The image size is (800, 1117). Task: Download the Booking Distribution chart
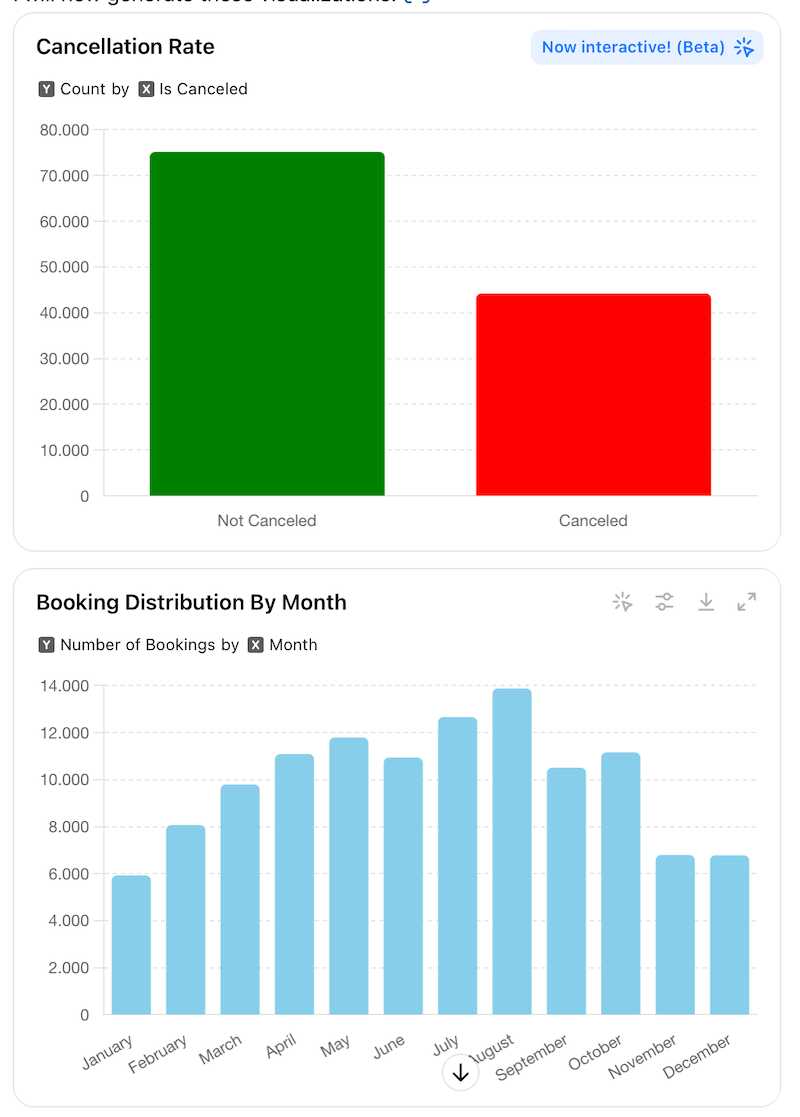click(x=706, y=602)
